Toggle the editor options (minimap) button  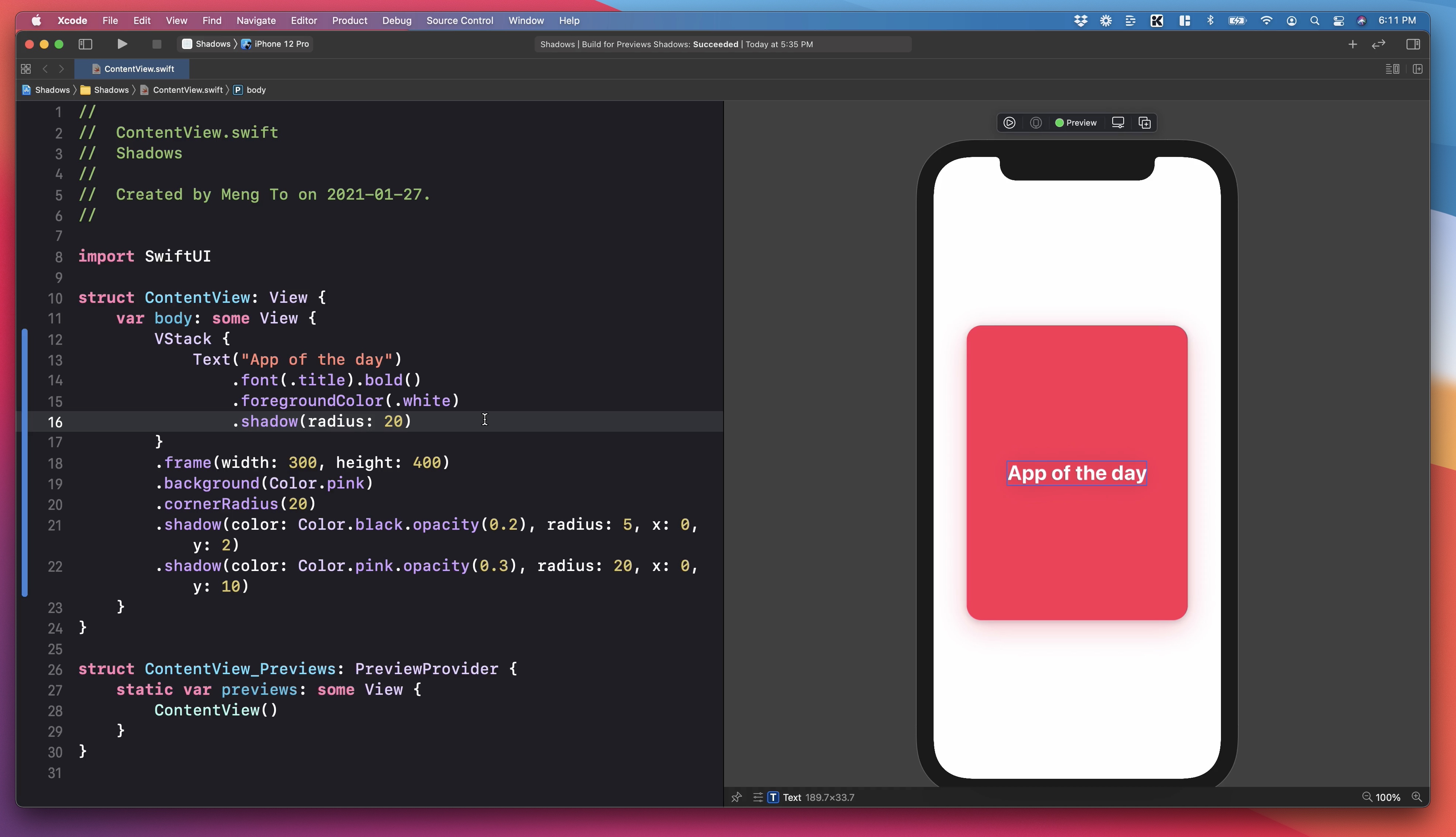point(1392,69)
